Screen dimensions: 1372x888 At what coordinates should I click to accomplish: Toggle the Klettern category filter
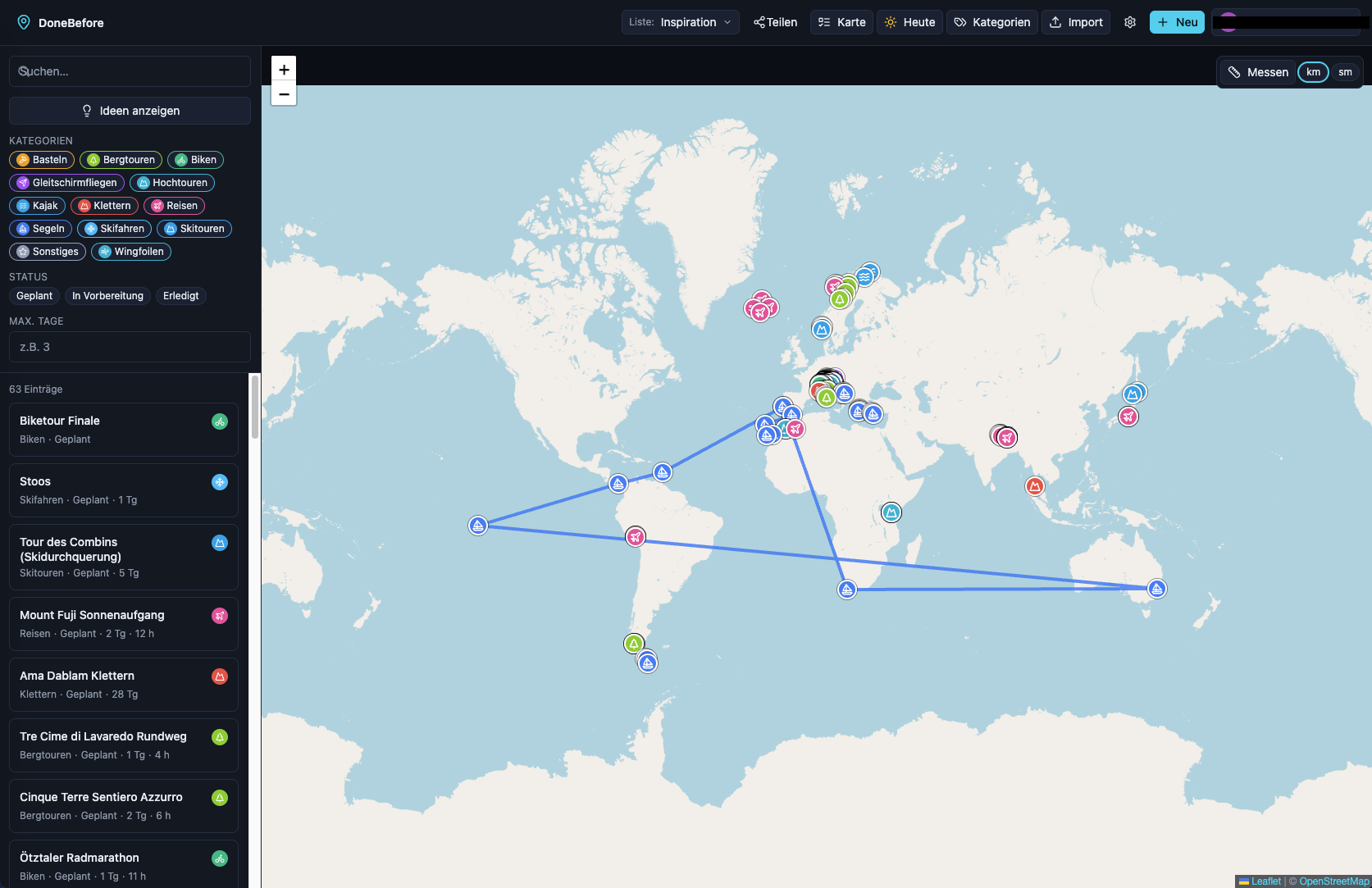coord(104,206)
